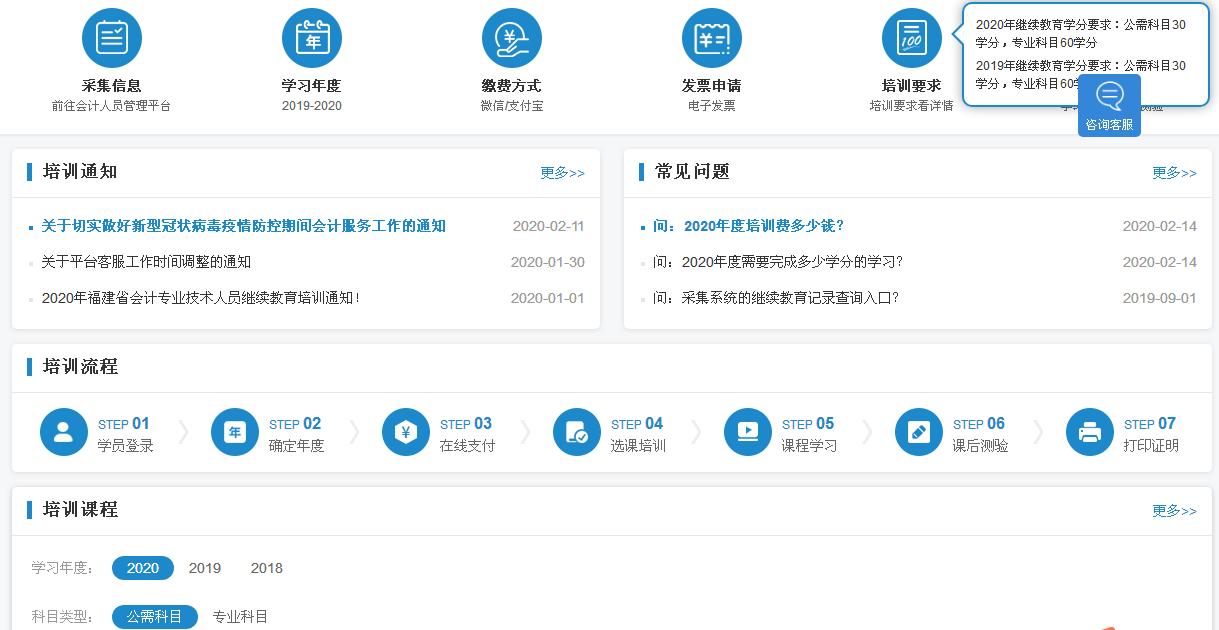Select 2020 as the study year
The width and height of the screenshot is (1219, 630).
pos(142,568)
